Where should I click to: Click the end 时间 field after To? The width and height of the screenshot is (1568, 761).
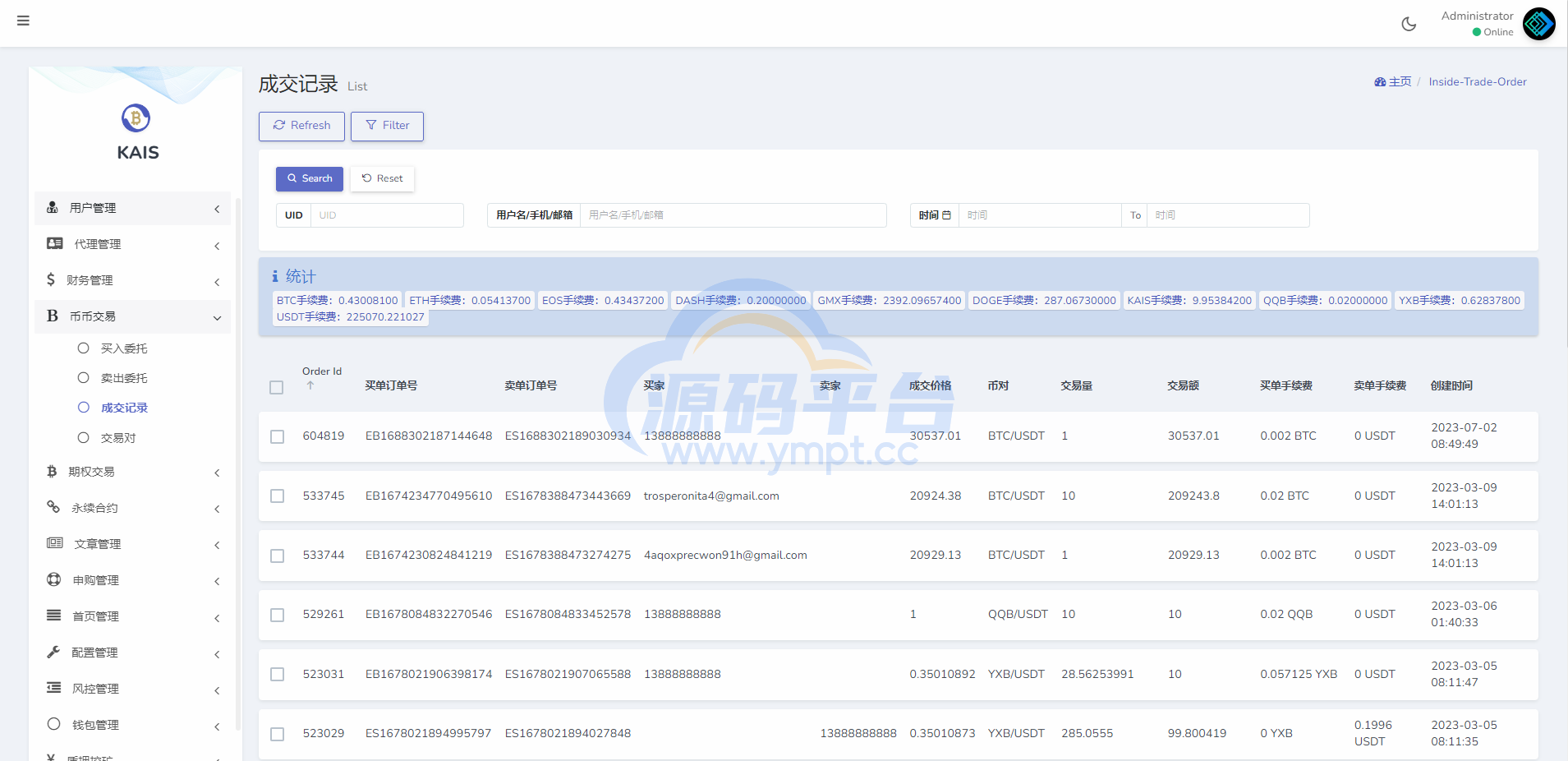(1228, 215)
